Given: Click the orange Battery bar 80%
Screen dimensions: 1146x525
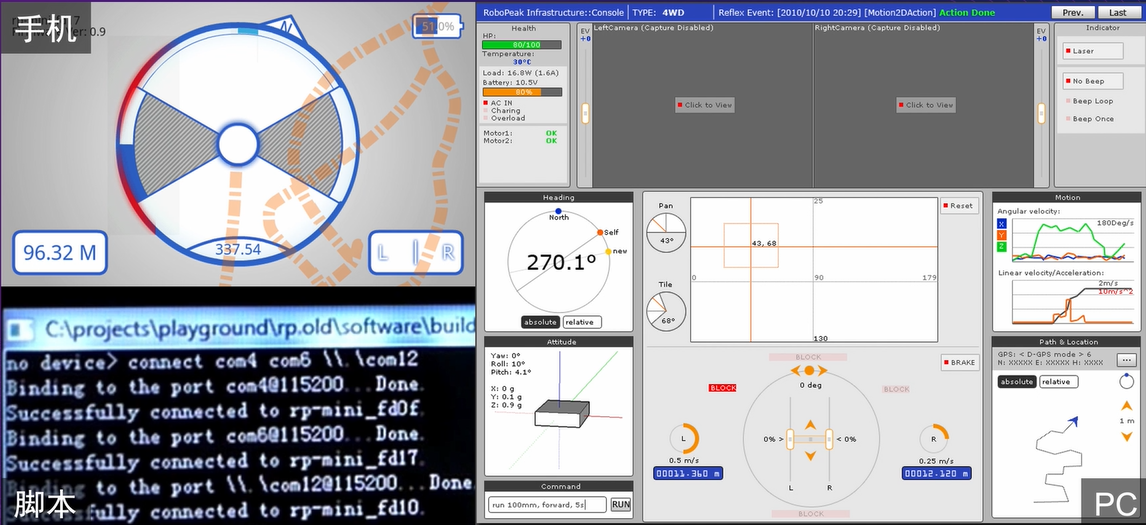Looking at the screenshot, I should (522, 92).
